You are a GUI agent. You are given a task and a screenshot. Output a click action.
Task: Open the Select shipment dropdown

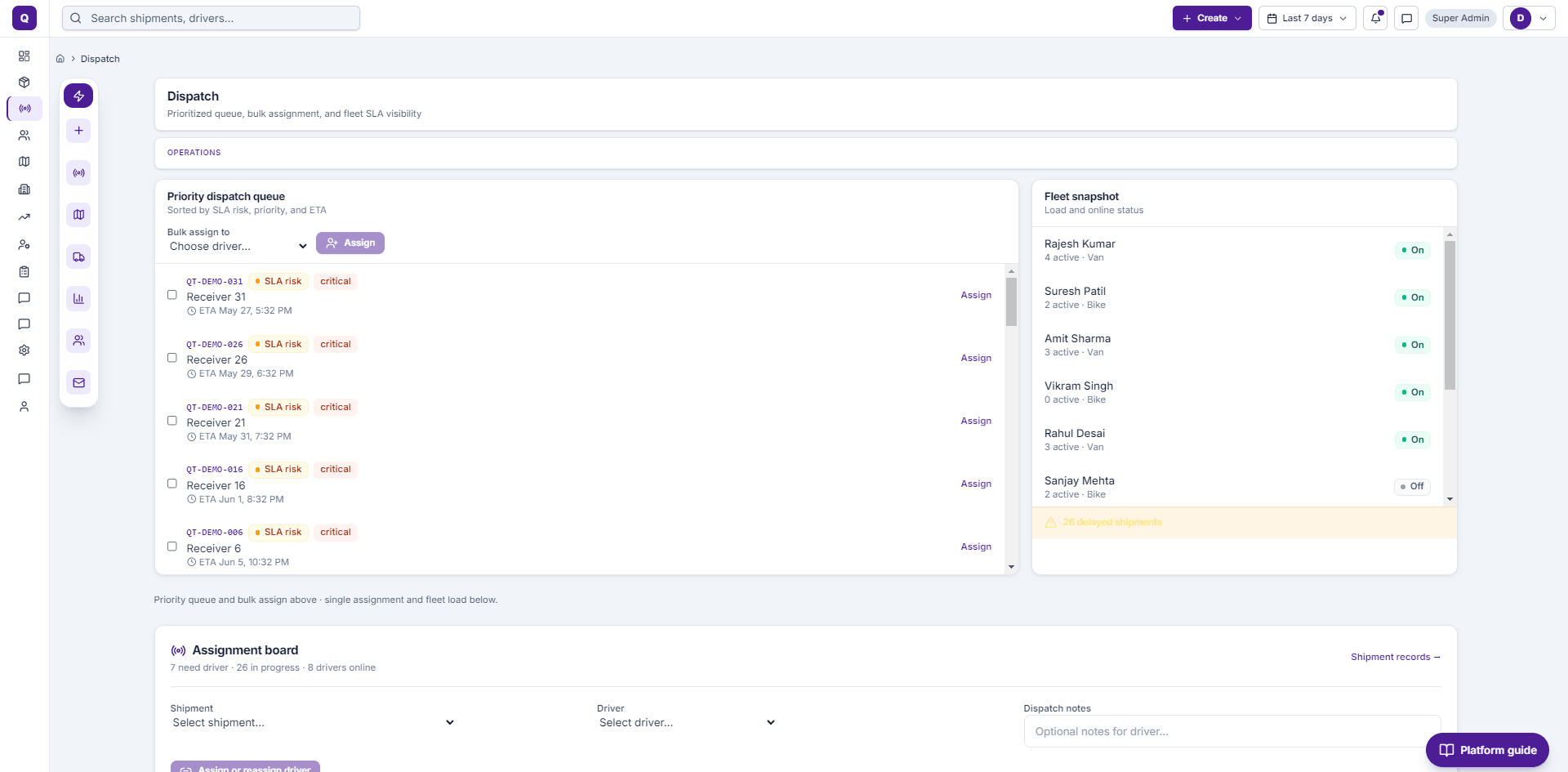tap(314, 723)
